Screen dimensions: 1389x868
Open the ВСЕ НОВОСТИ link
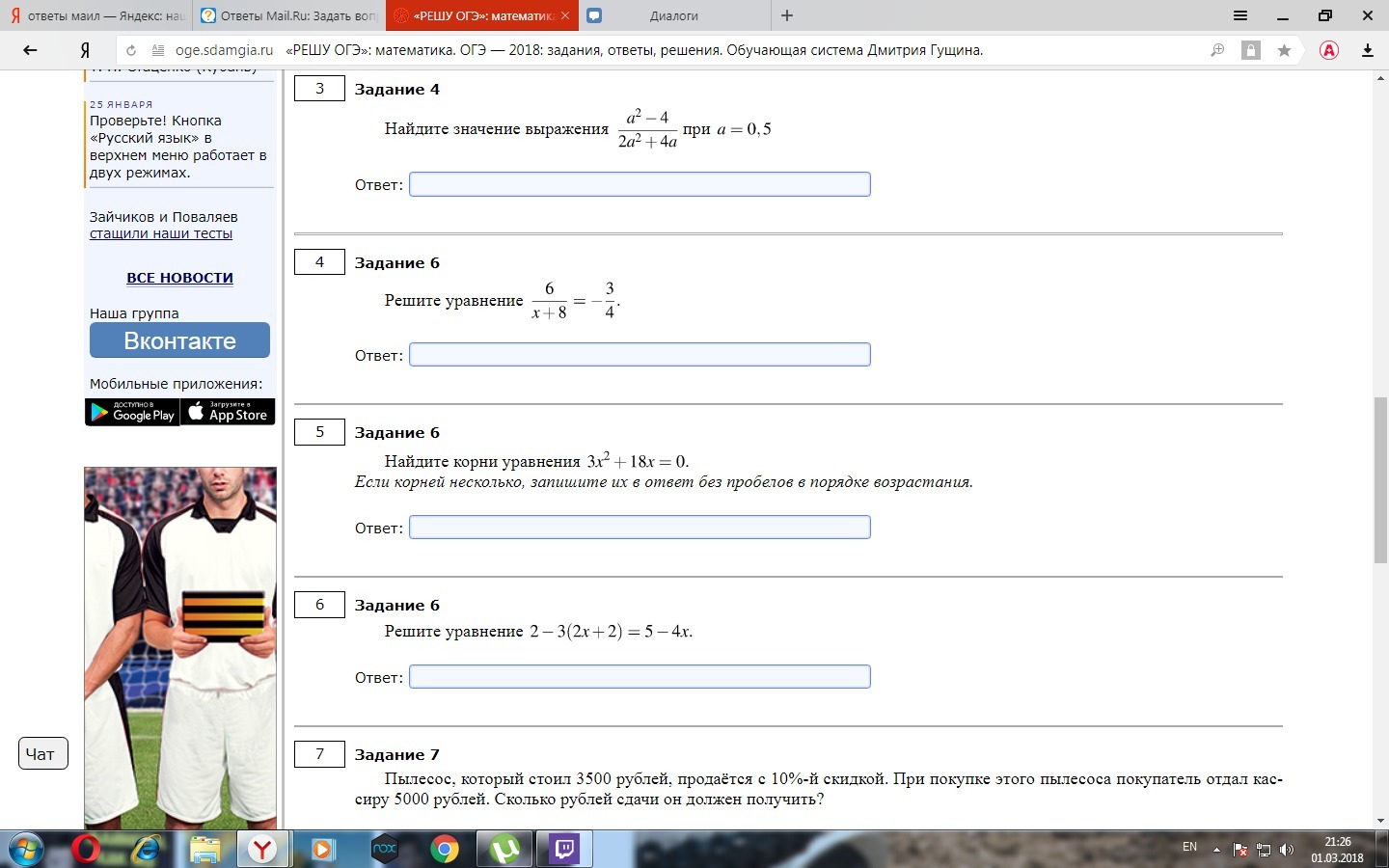click(179, 278)
